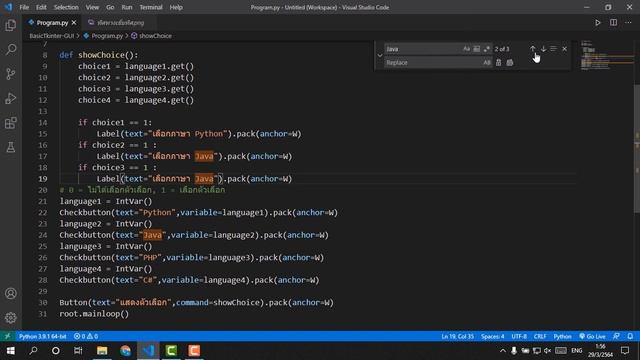The height and width of the screenshot is (360, 640).
Task: Open the Selection menu
Action: click(x=66, y=7)
